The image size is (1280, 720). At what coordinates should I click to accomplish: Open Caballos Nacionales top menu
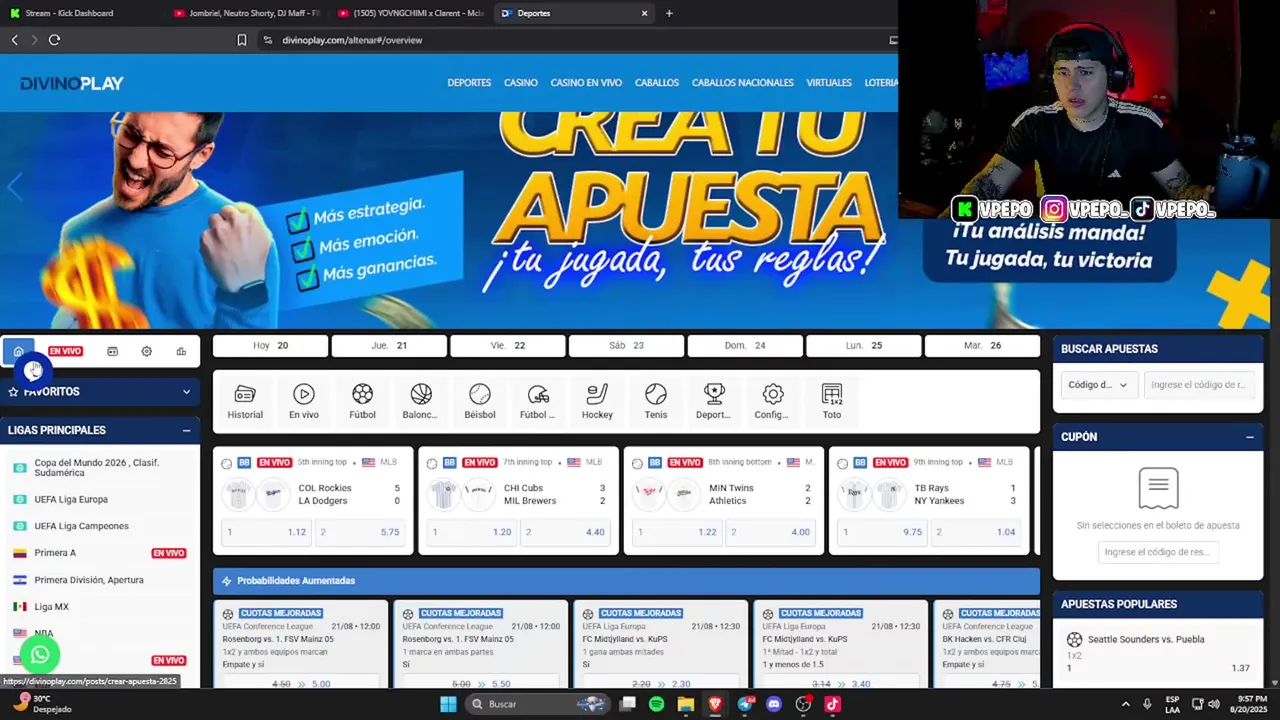pos(743,83)
